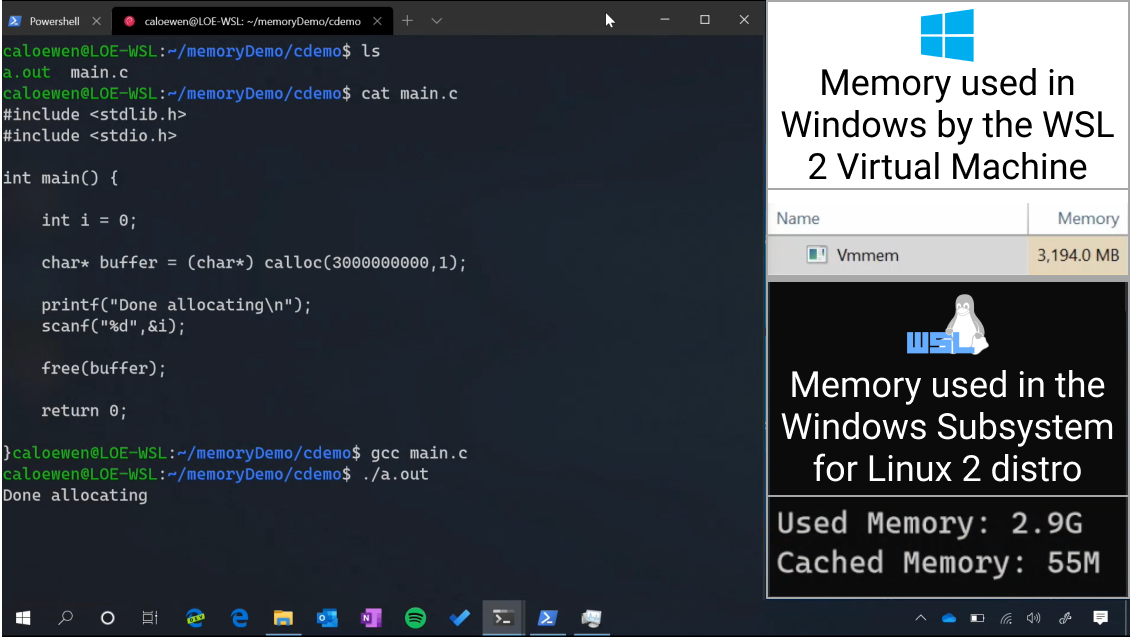Close the Powershell tab

coord(98,21)
